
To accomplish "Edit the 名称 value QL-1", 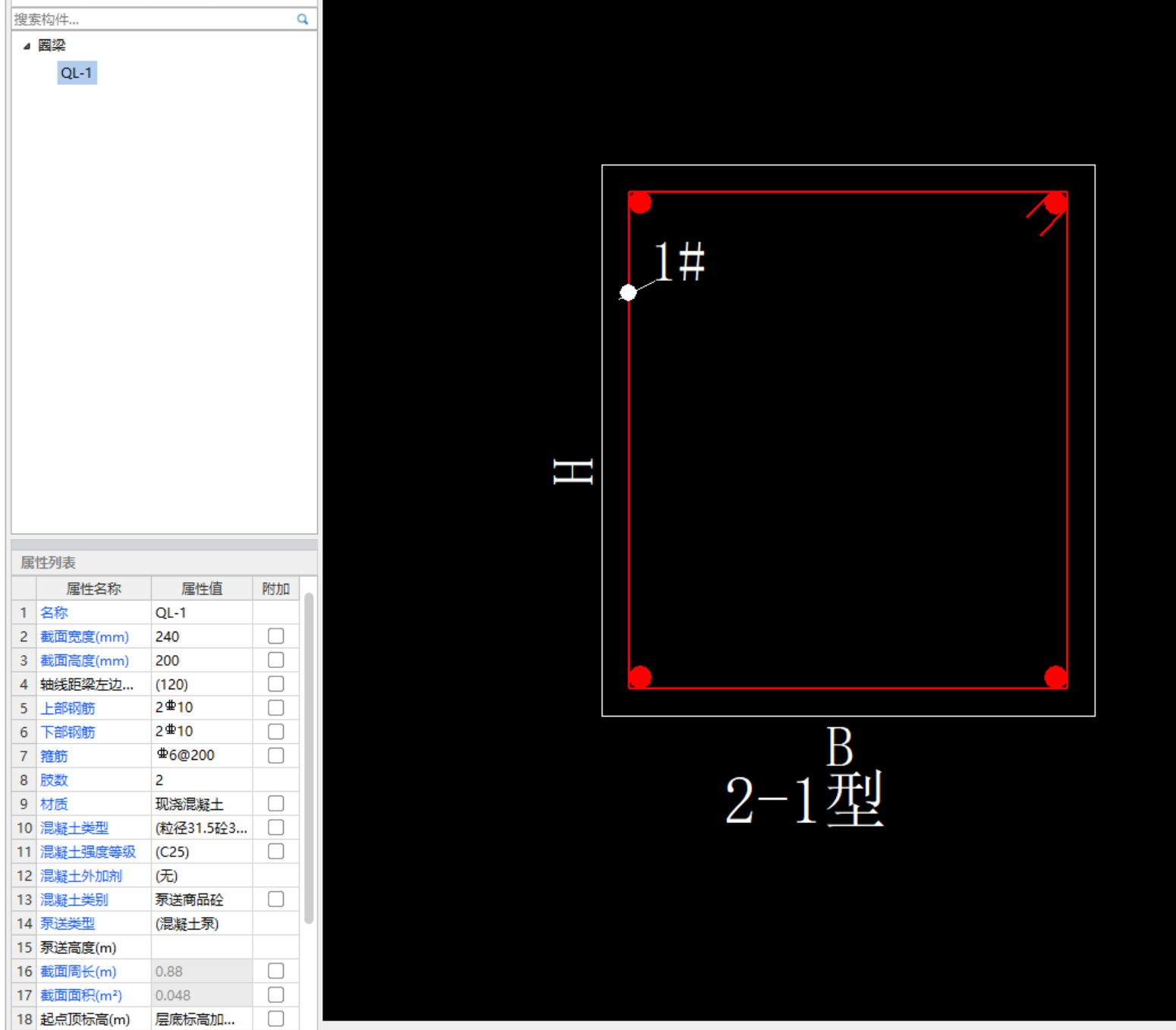I will coord(202,613).
